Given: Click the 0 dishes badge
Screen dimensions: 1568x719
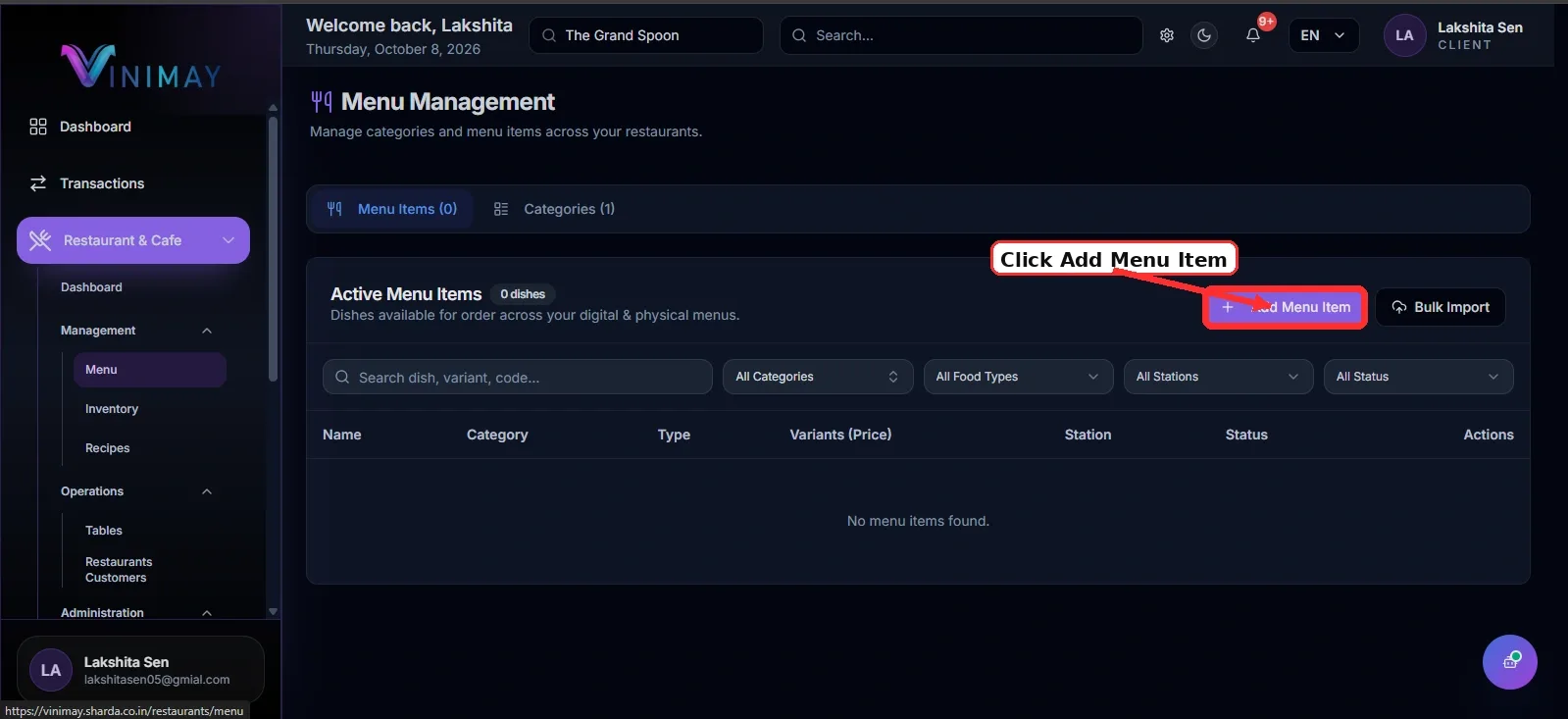Looking at the screenshot, I should tap(523, 294).
